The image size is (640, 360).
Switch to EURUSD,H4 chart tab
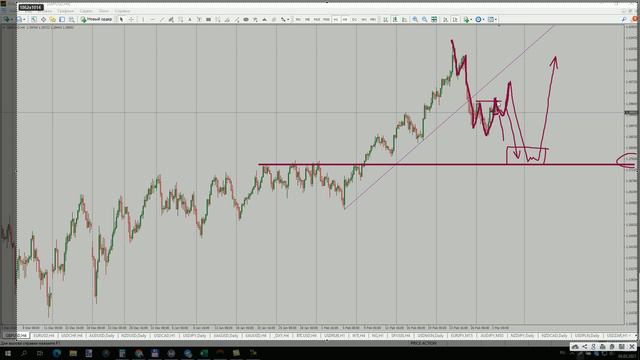click(44, 336)
